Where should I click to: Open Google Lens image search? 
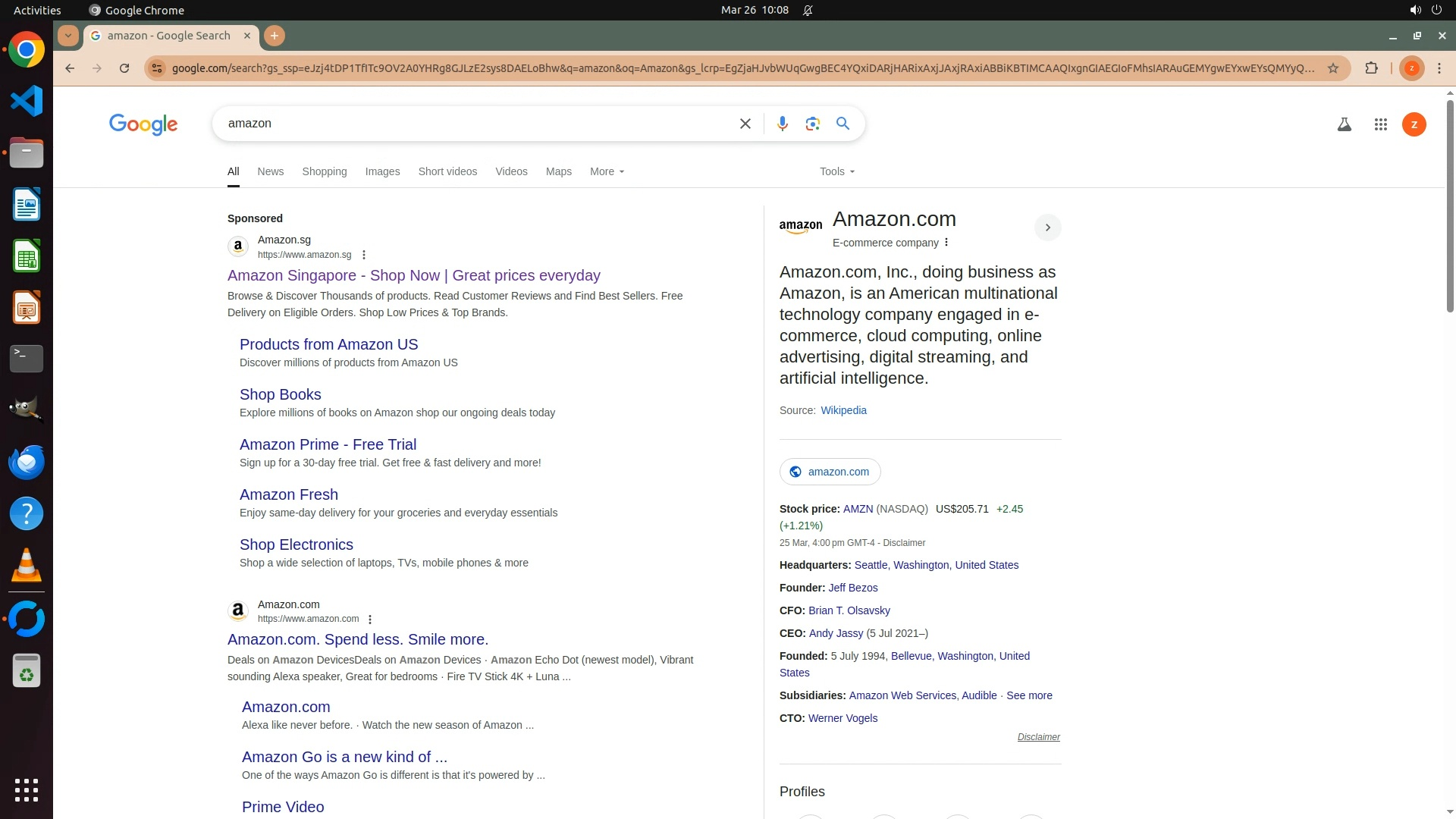[x=812, y=124]
